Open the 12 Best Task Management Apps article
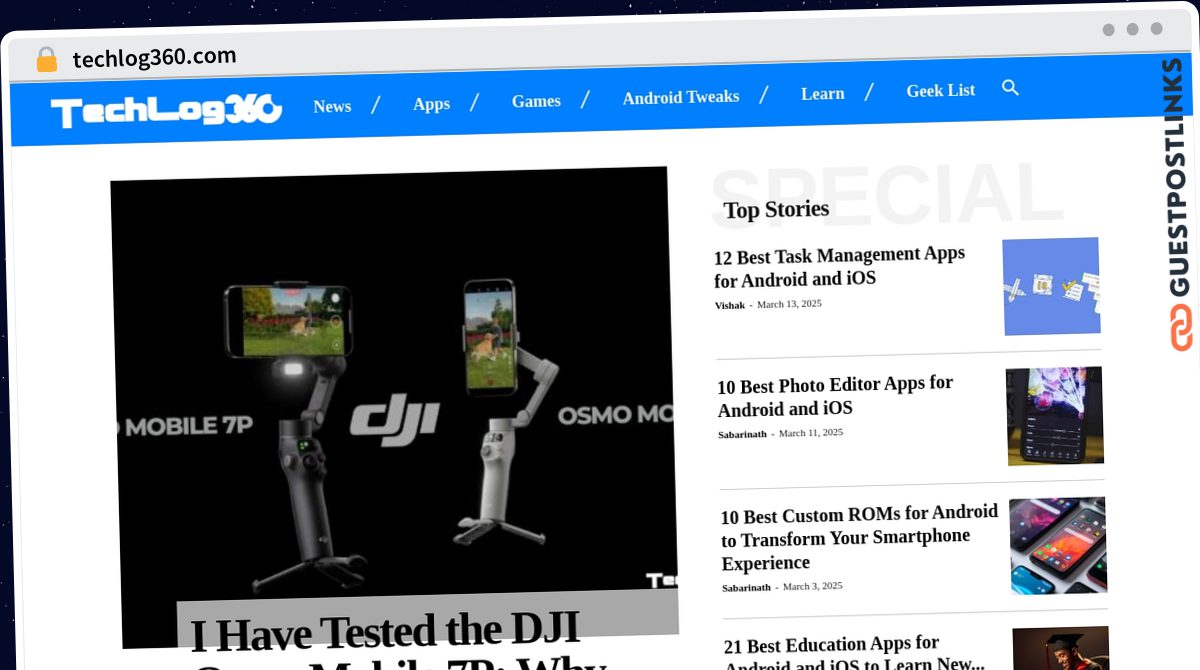 pos(839,267)
